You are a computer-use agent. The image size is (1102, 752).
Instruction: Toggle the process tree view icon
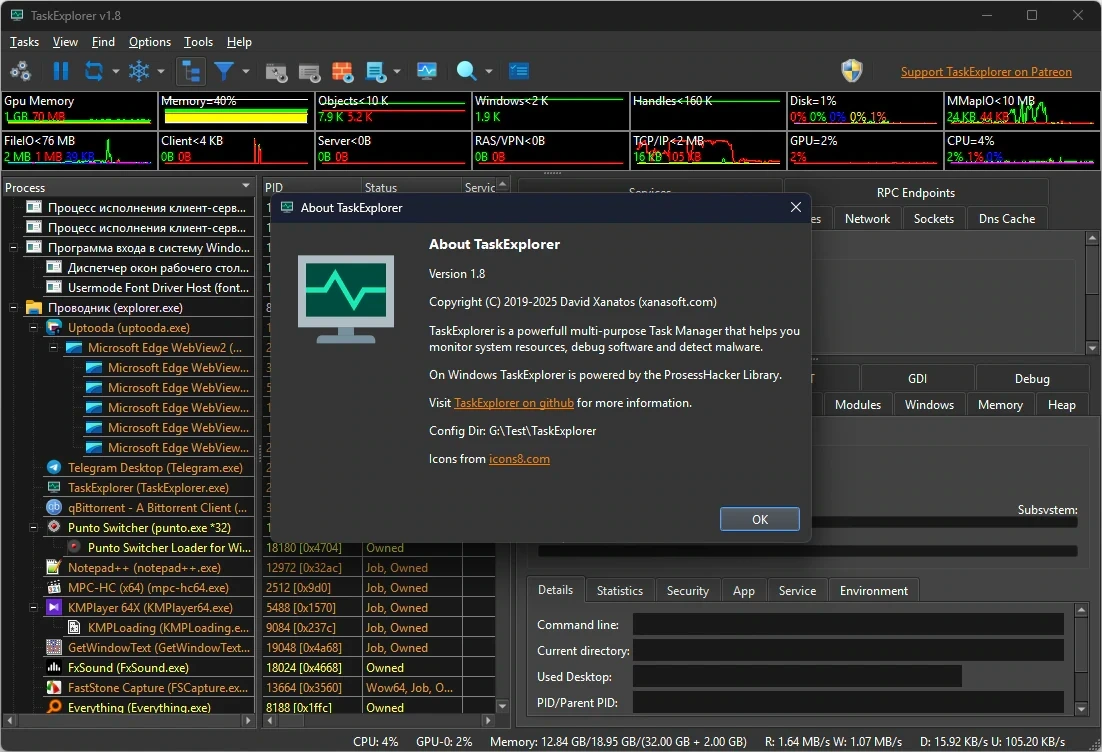coord(190,71)
